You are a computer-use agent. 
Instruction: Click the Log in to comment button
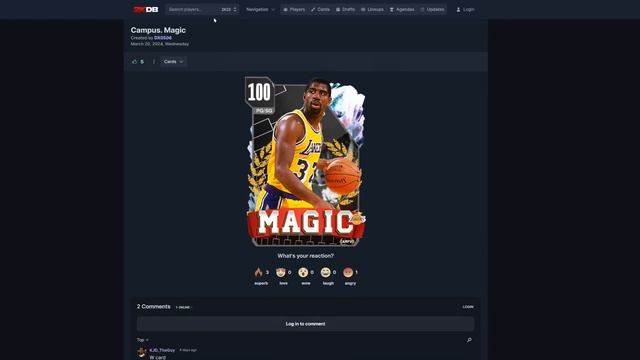click(x=305, y=324)
